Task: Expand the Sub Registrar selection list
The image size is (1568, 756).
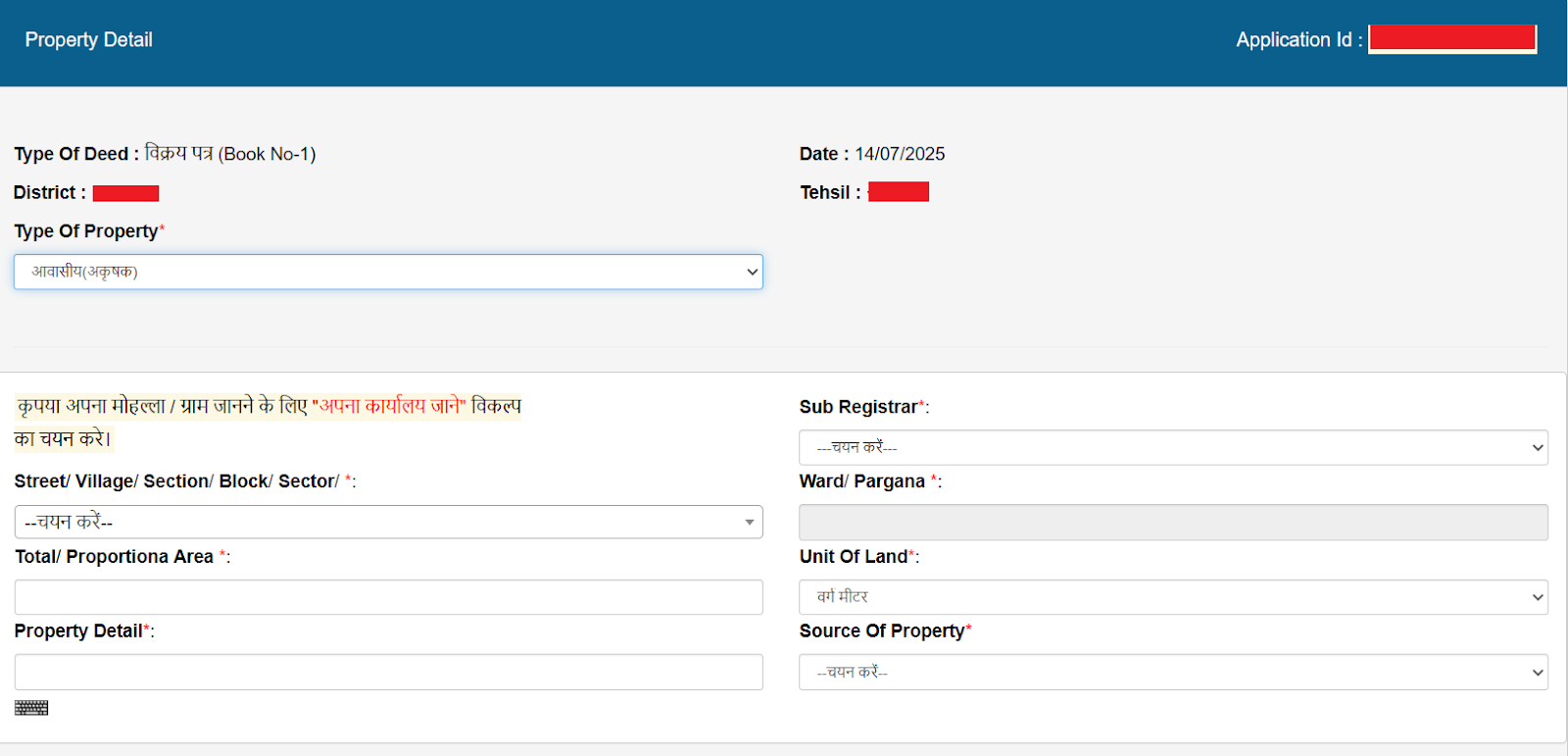Action: click(1173, 447)
